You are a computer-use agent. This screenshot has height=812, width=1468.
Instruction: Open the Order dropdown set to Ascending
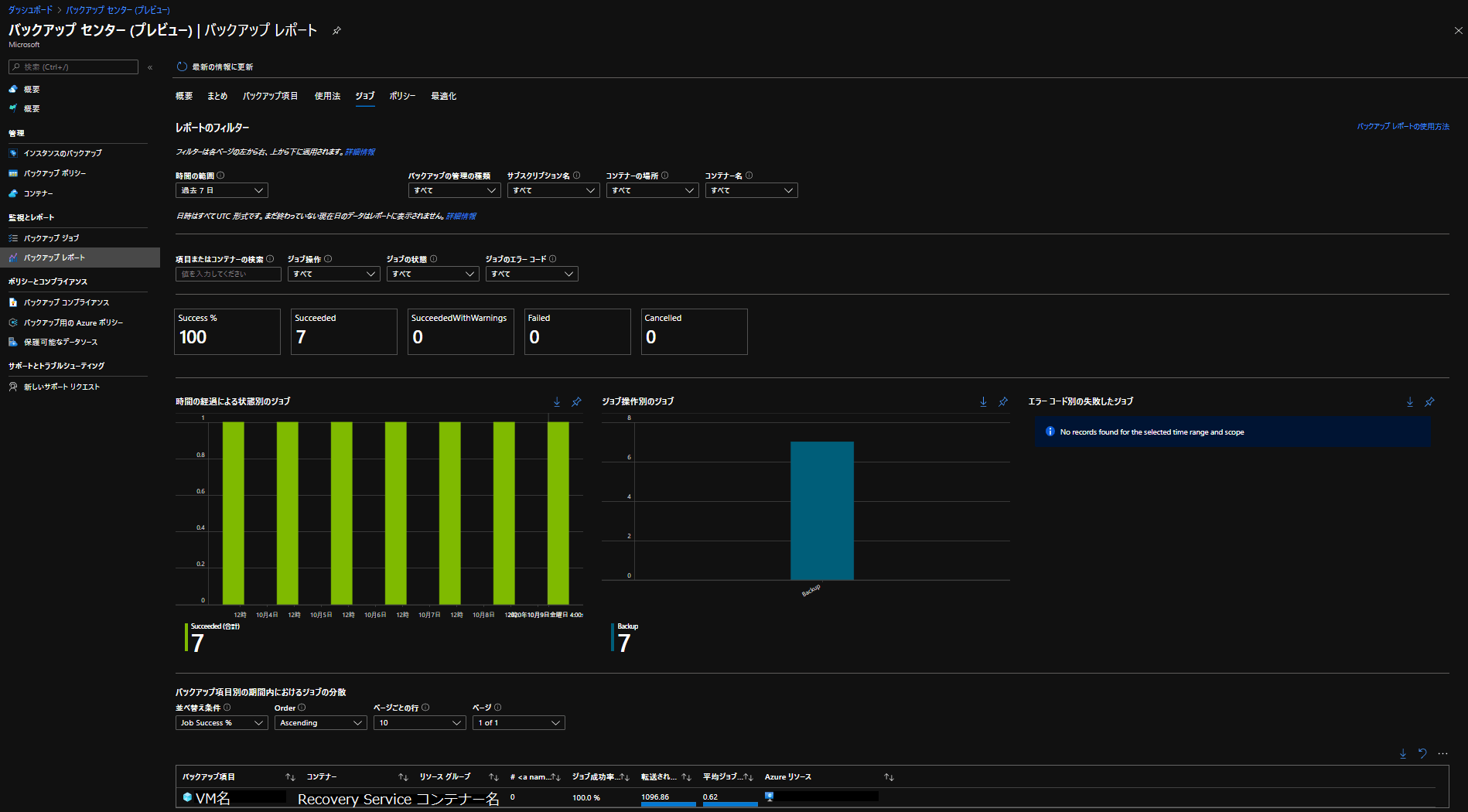coord(320,722)
